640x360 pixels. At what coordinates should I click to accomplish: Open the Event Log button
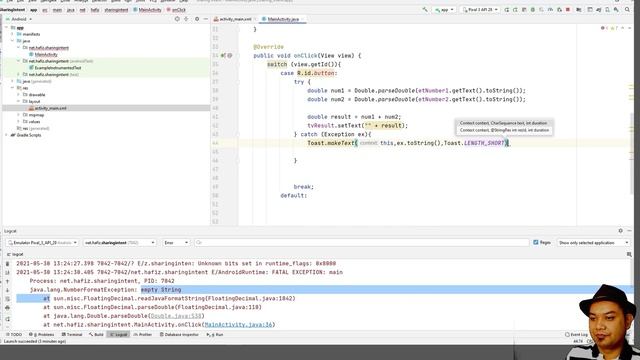point(576,334)
